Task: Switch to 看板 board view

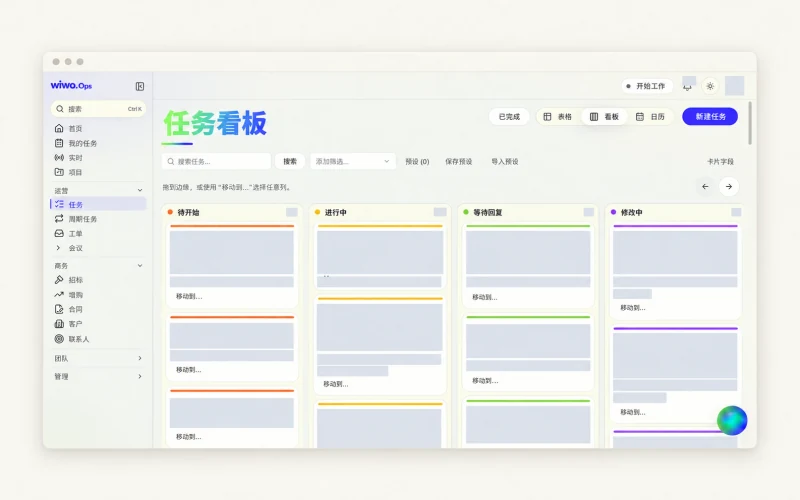Action: [x=604, y=117]
